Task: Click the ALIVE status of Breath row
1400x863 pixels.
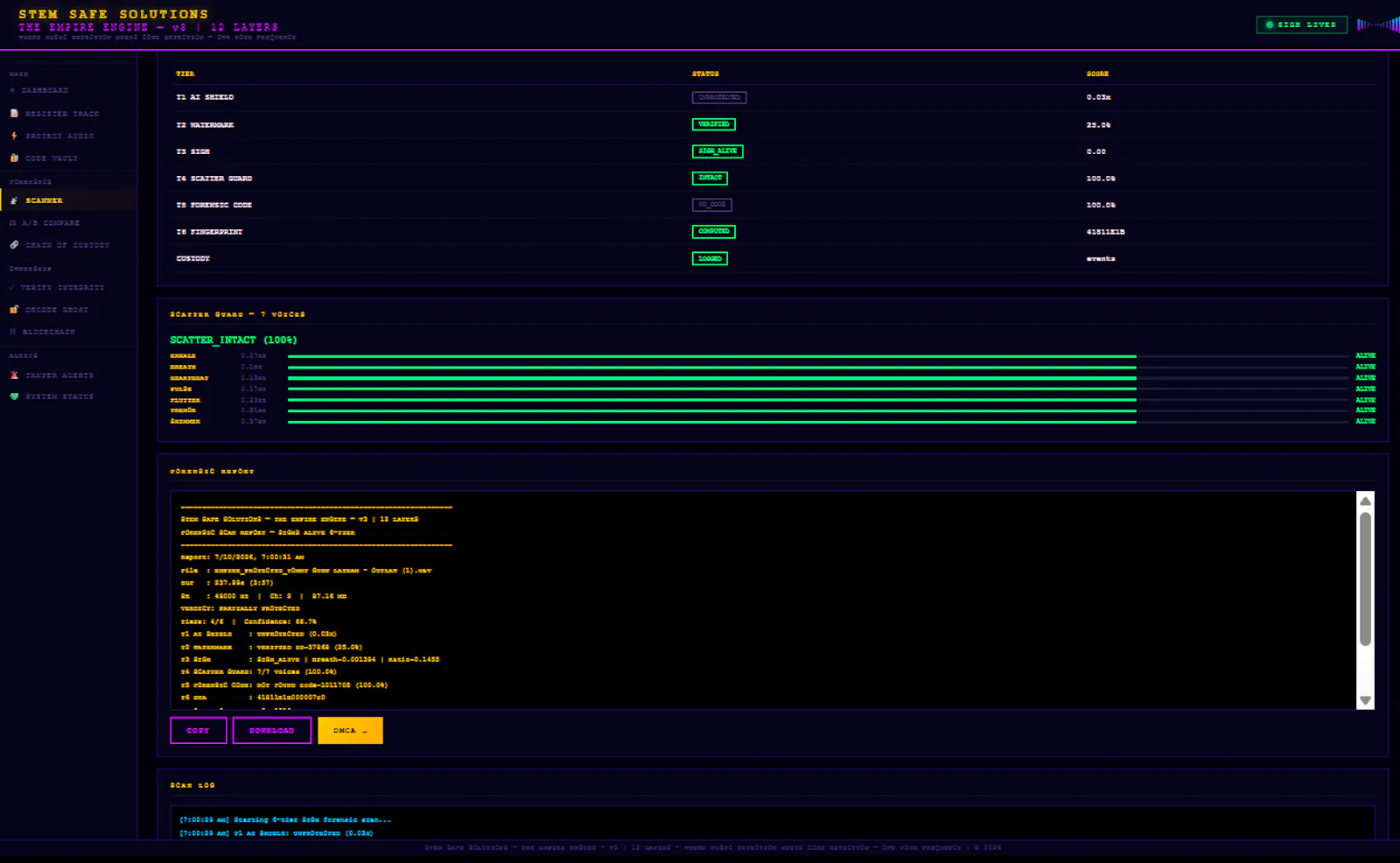Action: tap(1366, 367)
